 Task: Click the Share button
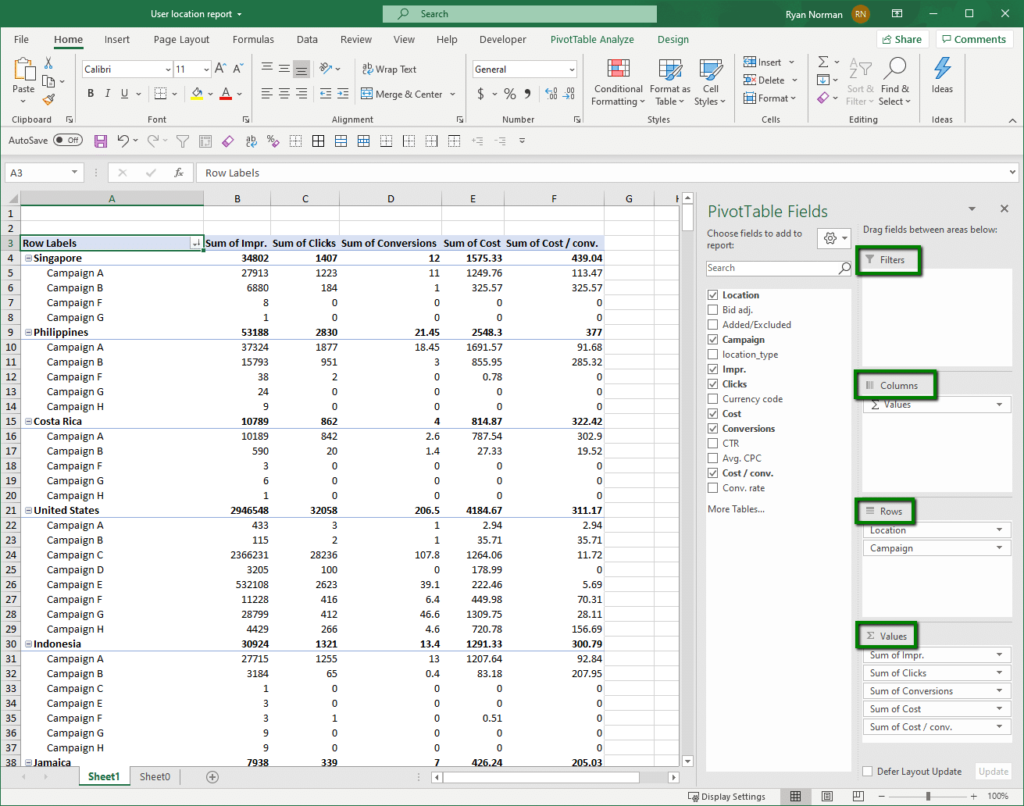coord(901,38)
